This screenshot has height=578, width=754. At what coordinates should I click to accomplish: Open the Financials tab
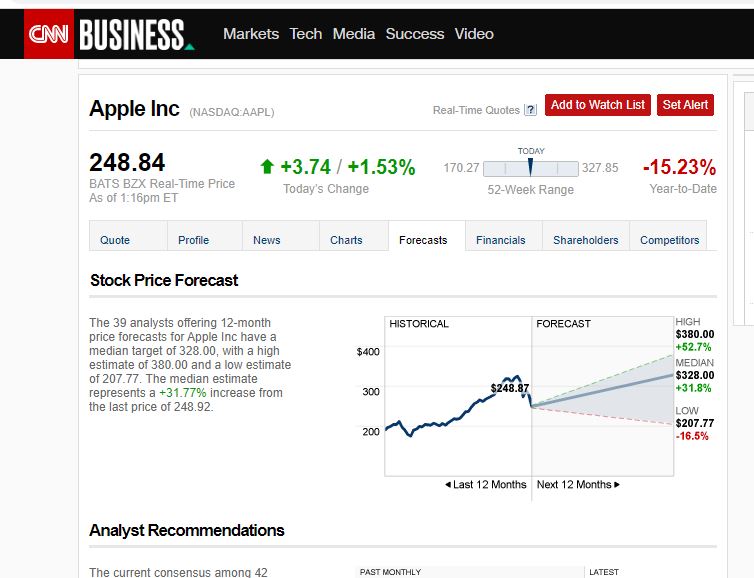(x=501, y=240)
